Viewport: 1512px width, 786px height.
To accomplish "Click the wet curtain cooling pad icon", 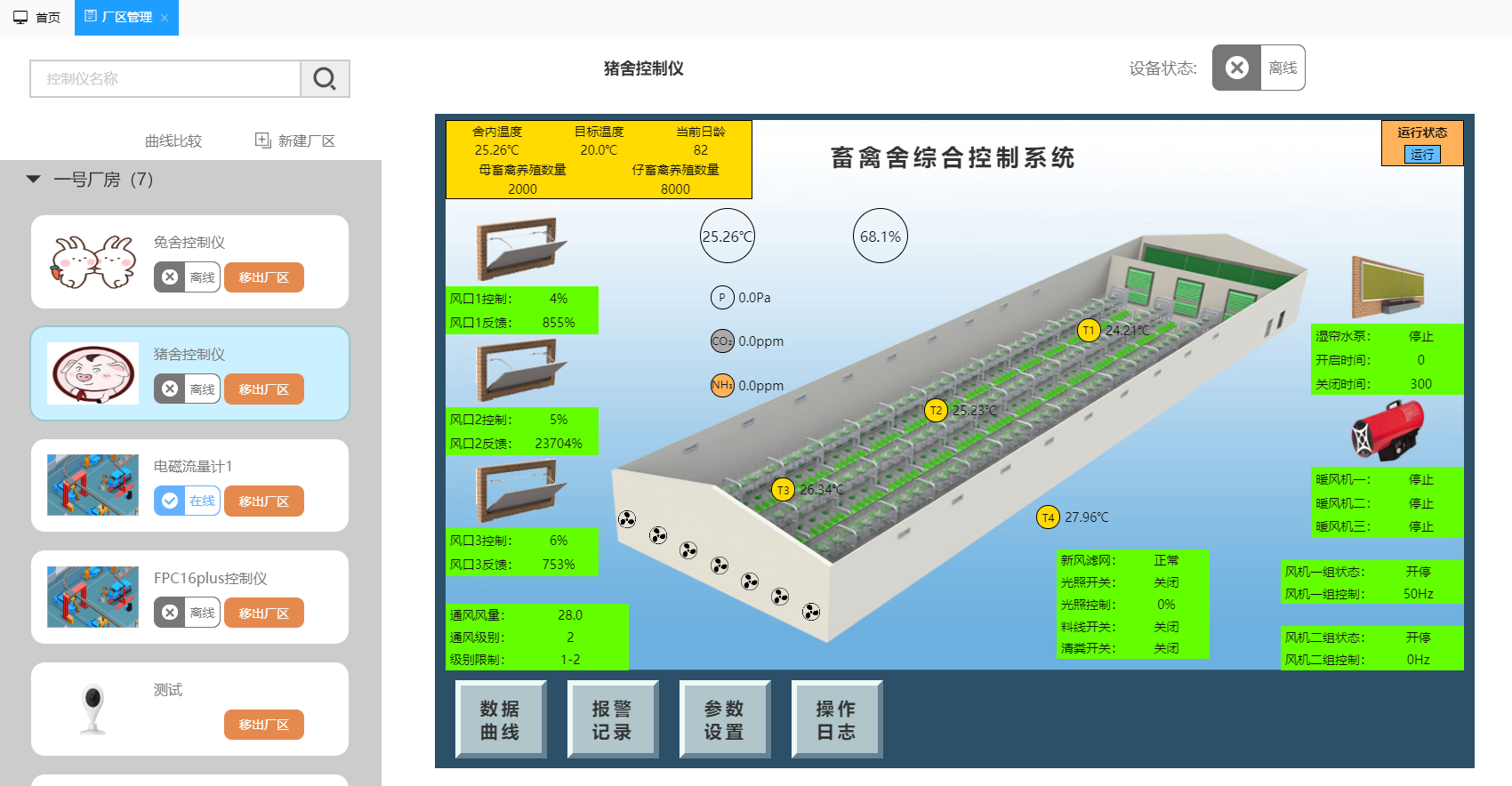I will (1387, 287).
